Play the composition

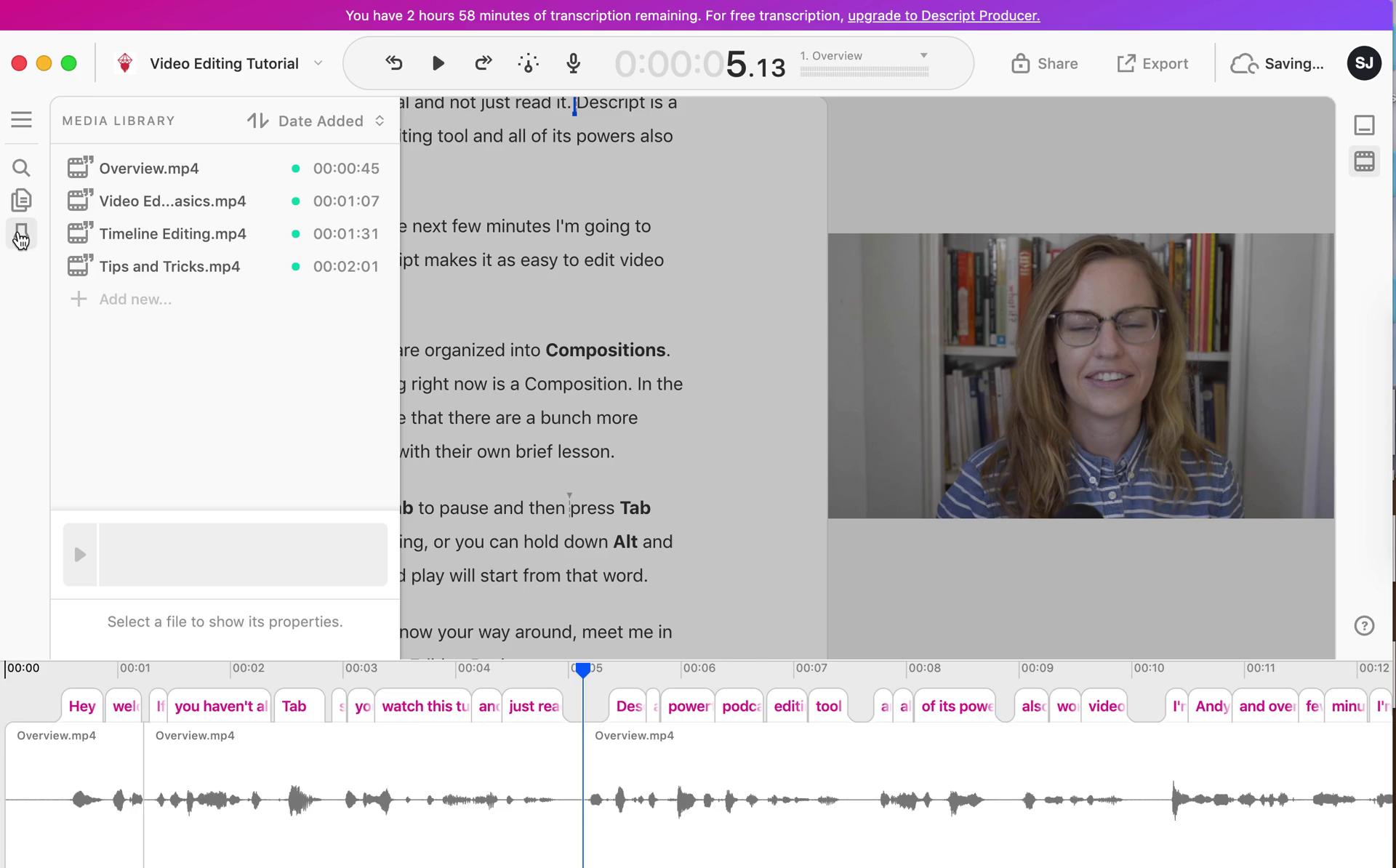(438, 63)
